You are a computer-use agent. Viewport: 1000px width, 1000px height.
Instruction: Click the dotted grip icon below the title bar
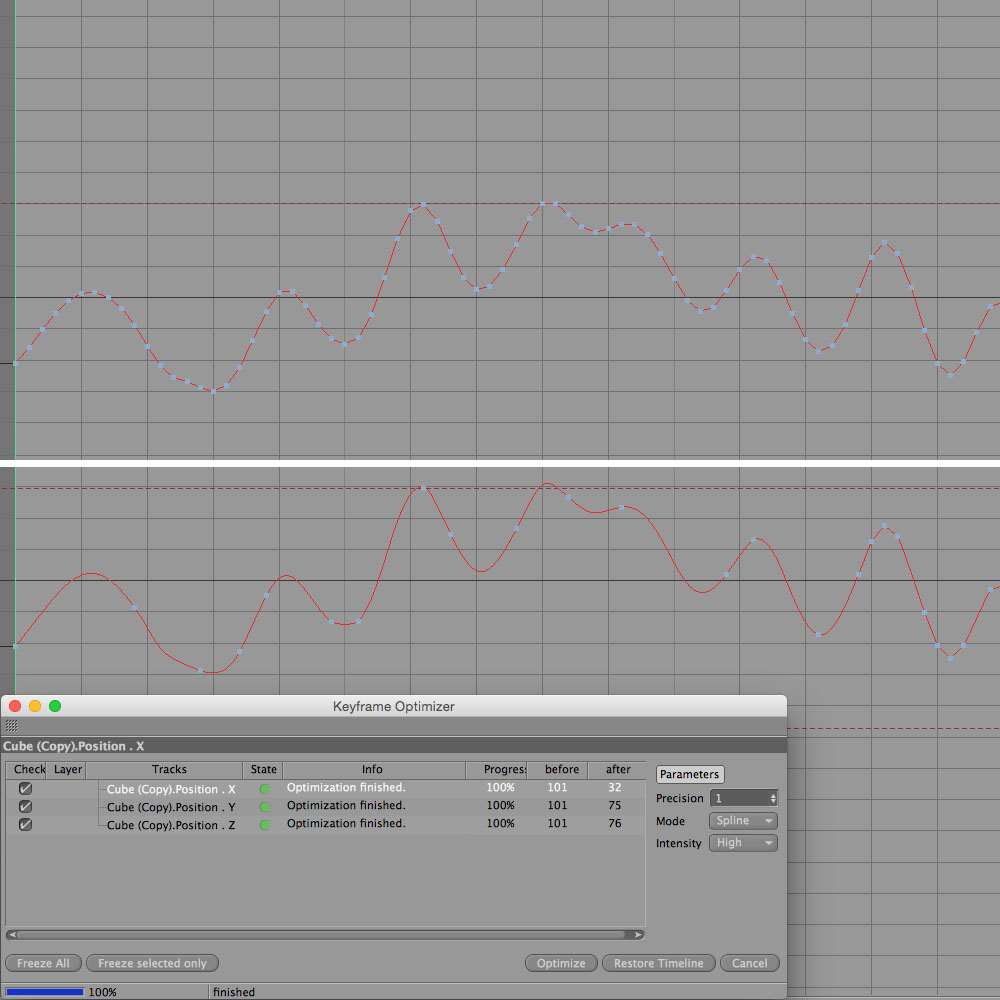tap(11, 726)
